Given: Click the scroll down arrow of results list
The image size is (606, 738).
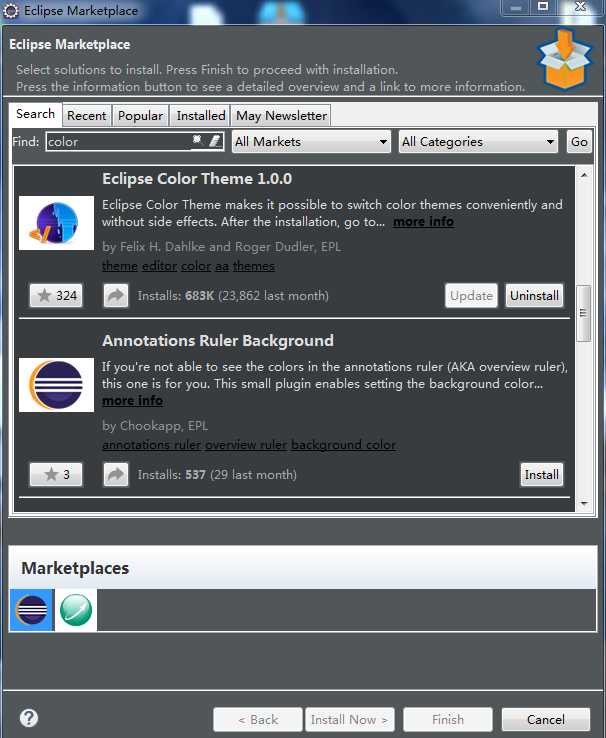Looking at the screenshot, I should 584,504.
